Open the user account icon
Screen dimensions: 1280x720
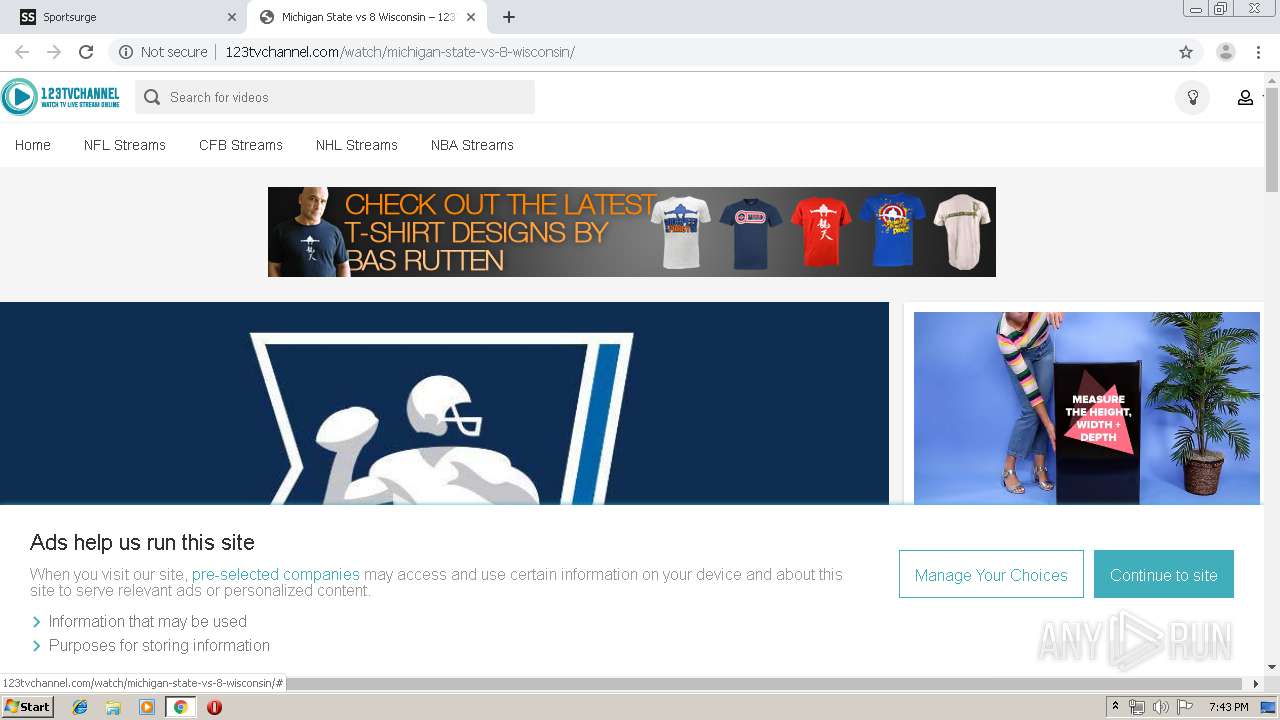click(x=1245, y=97)
